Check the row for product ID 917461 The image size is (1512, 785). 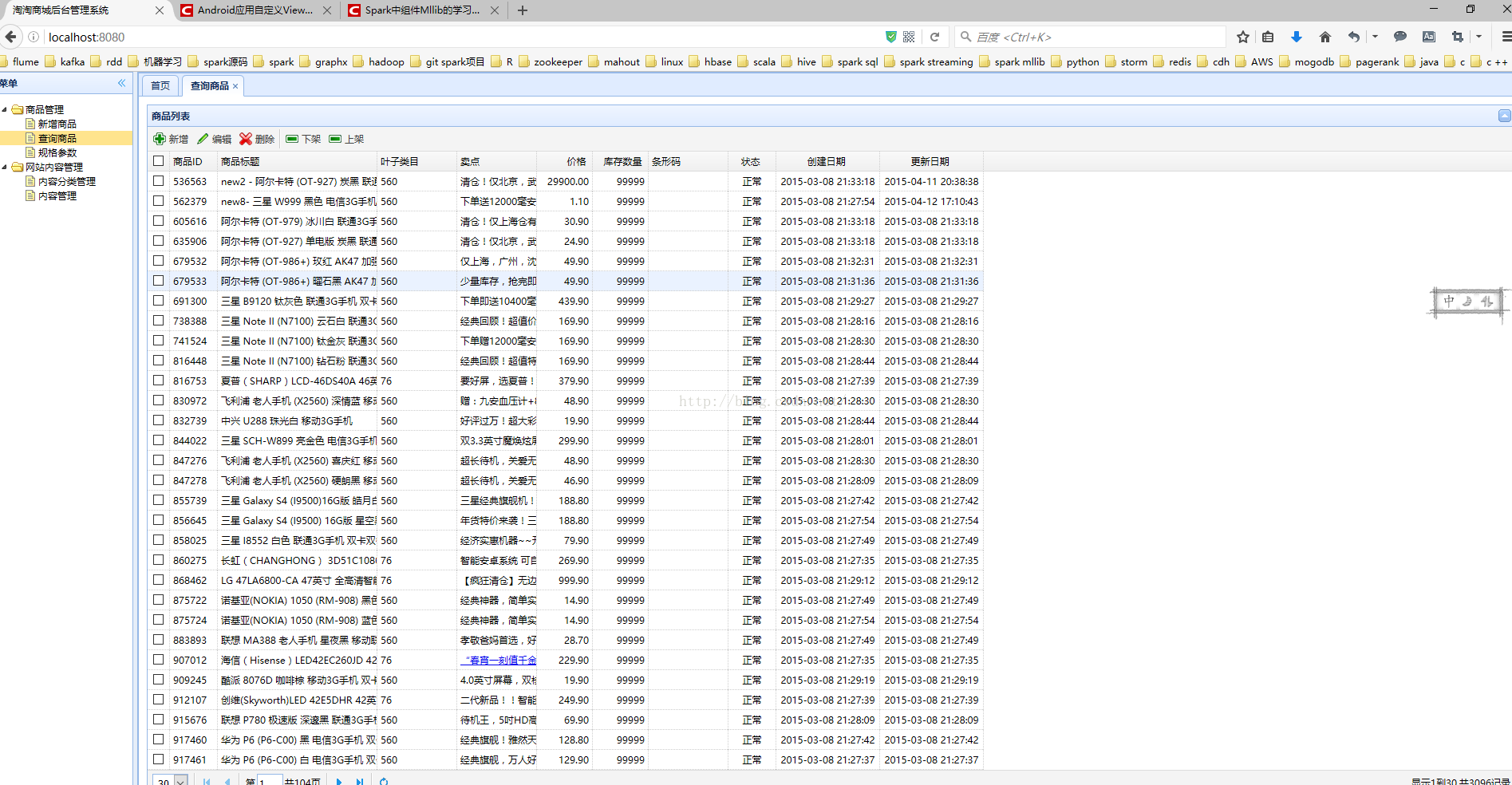click(159, 759)
